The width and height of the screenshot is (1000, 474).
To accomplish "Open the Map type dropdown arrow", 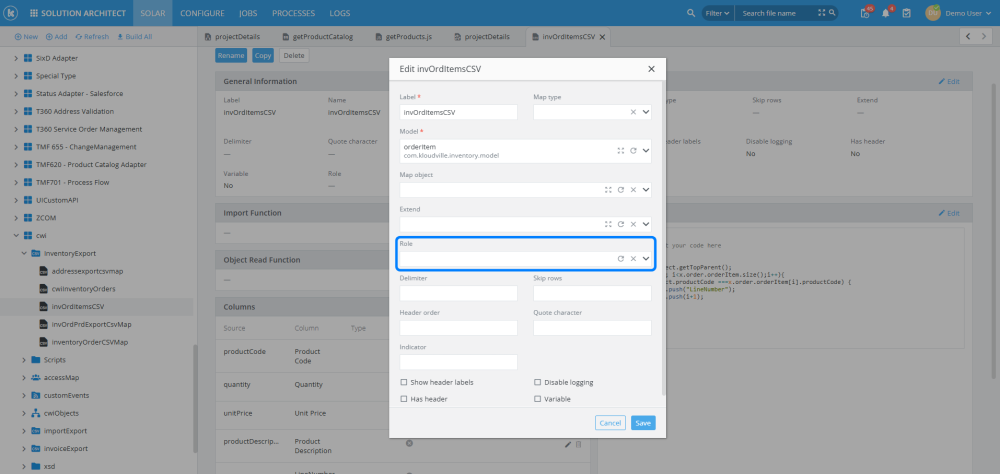I will point(645,112).
